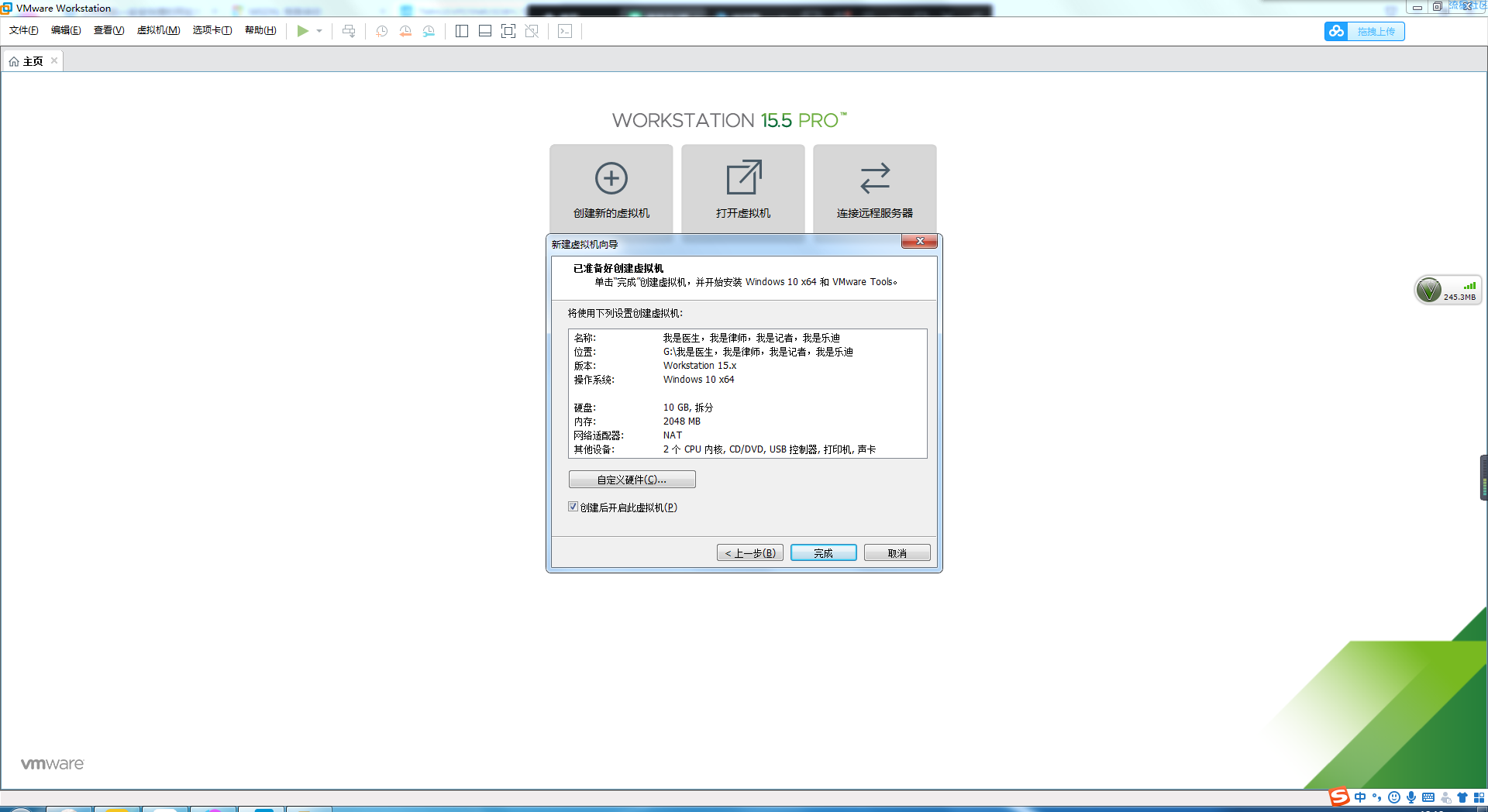1488x812 pixels.
Task: Click the 其他设备 value listing CPU and CD/DVD
Action: (770, 449)
